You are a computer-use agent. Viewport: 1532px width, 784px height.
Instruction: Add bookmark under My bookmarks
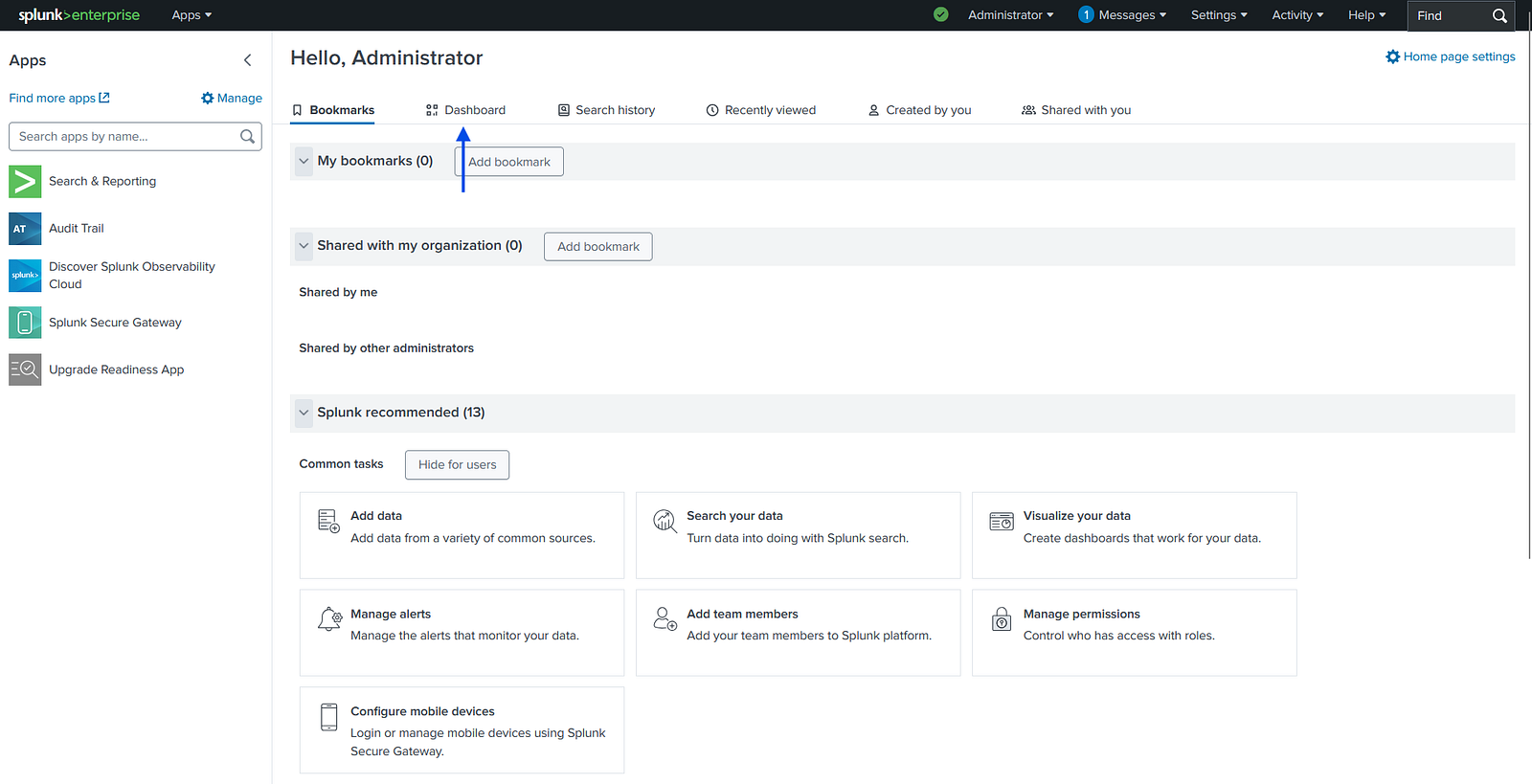[x=509, y=162]
